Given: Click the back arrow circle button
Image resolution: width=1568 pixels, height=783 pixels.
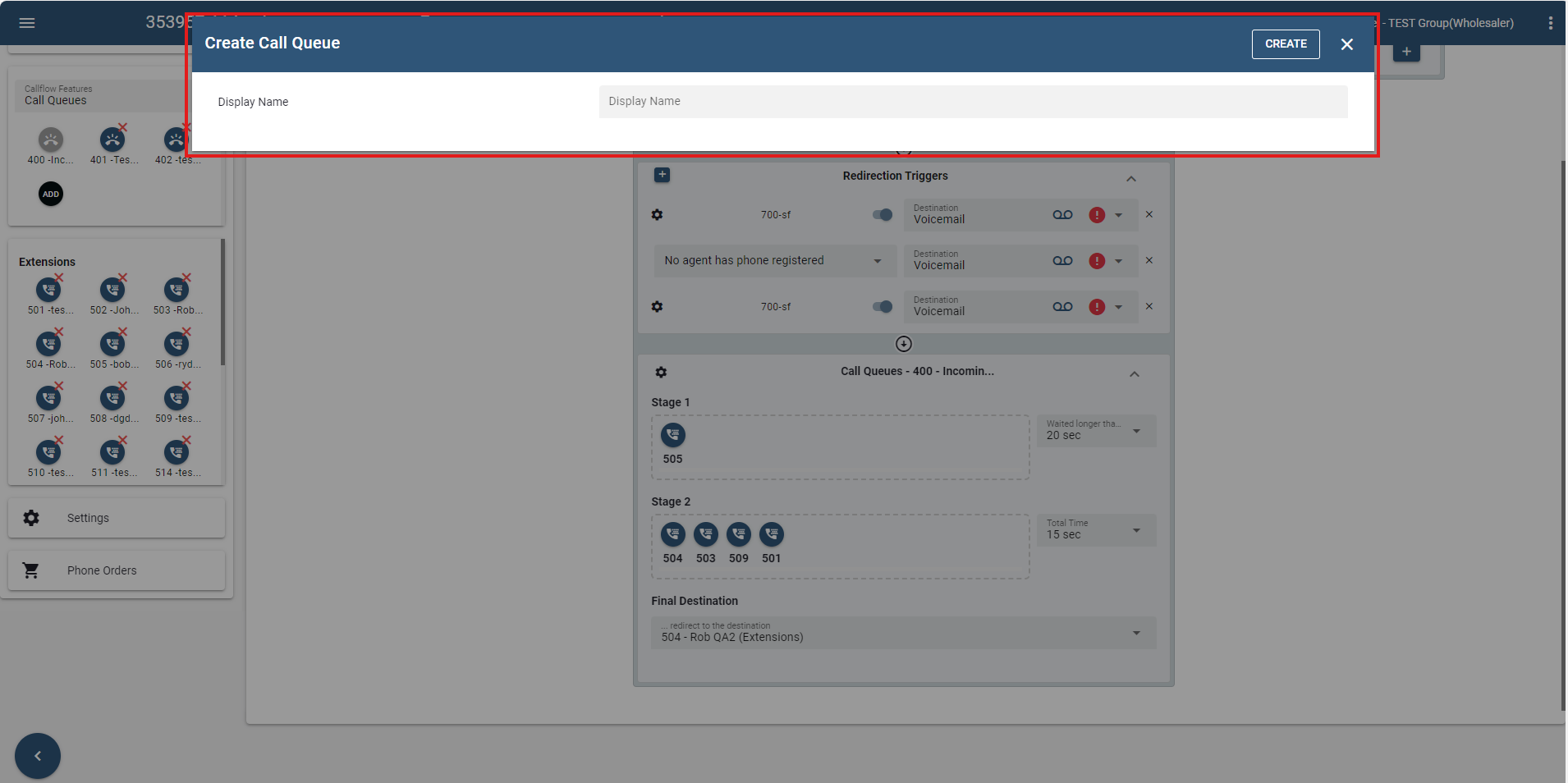Looking at the screenshot, I should [x=38, y=756].
